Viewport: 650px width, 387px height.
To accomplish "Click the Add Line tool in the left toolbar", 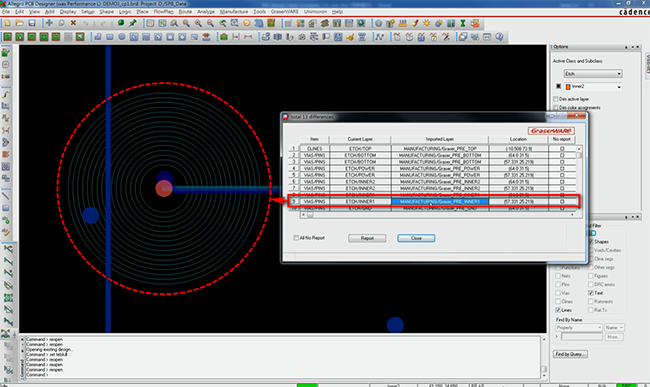I will 6,196.
